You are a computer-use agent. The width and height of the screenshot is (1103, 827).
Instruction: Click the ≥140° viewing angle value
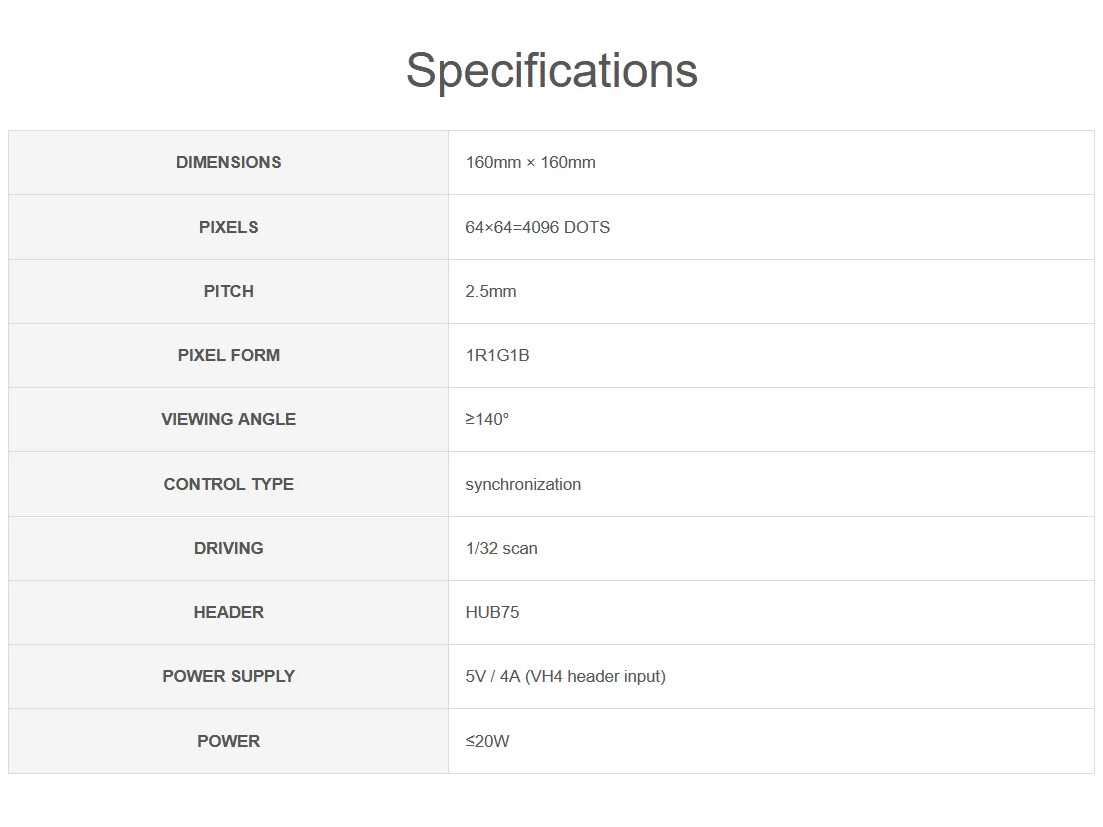click(x=487, y=419)
